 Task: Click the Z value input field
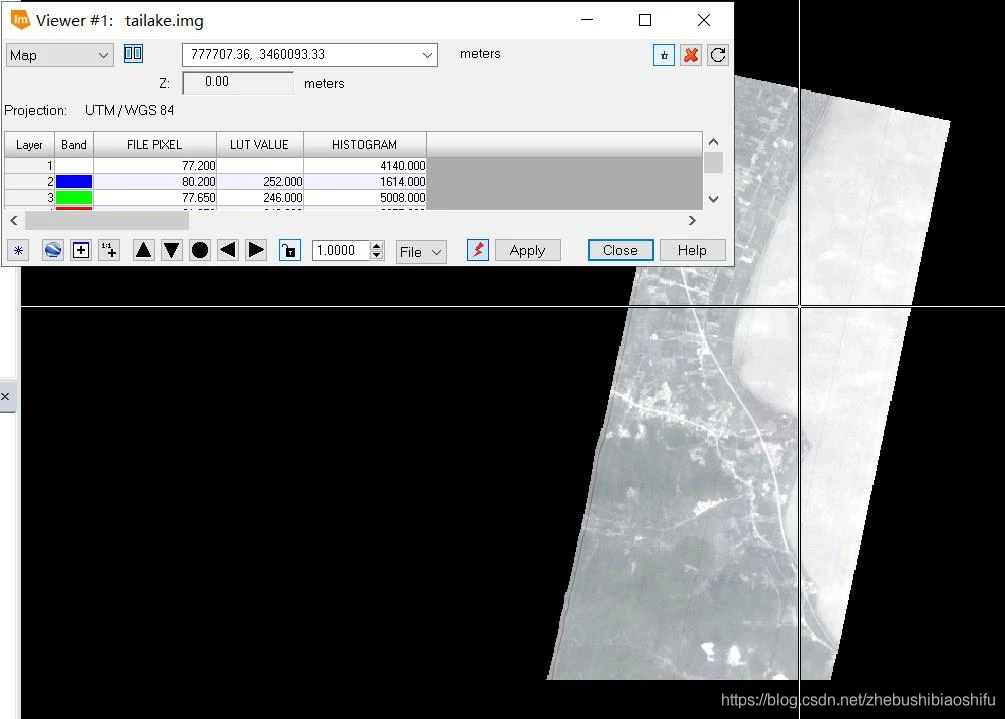click(238, 83)
